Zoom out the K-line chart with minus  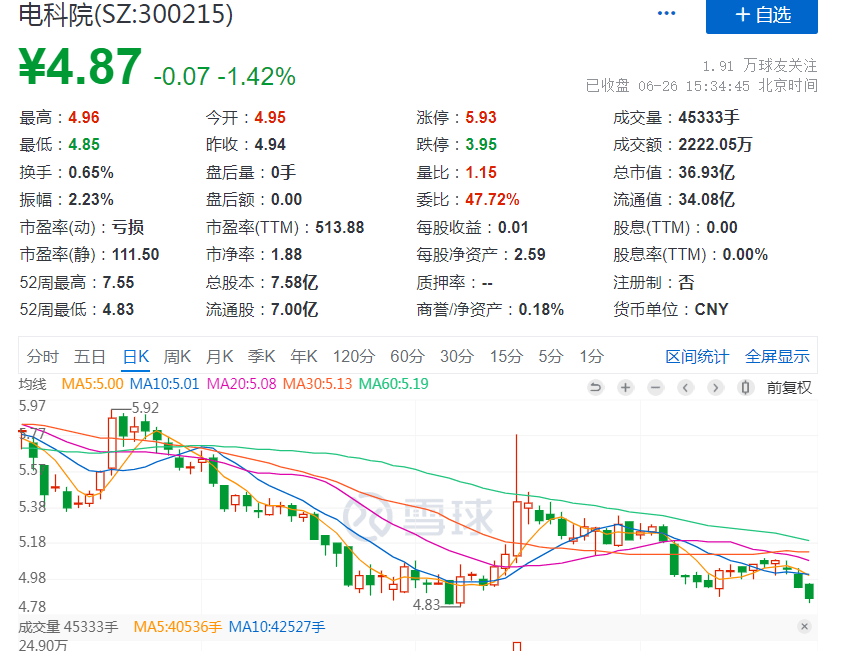tap(655, 387)
